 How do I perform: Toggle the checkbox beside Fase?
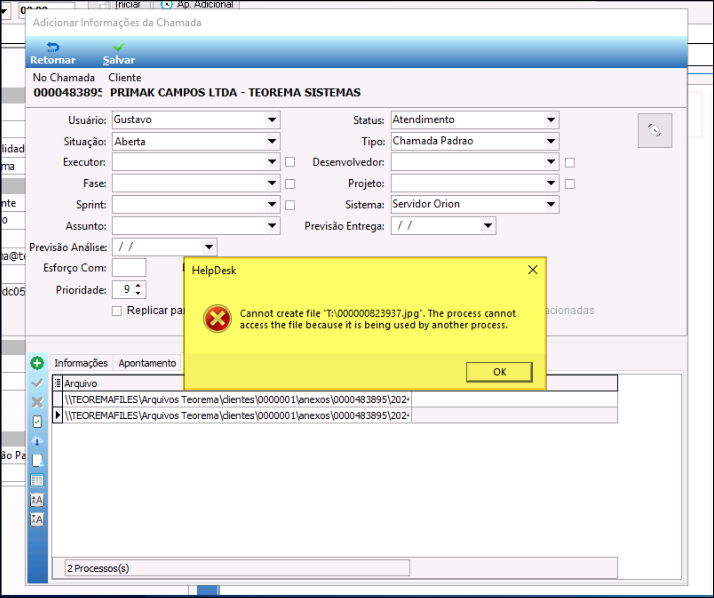(x=290, y=184)
